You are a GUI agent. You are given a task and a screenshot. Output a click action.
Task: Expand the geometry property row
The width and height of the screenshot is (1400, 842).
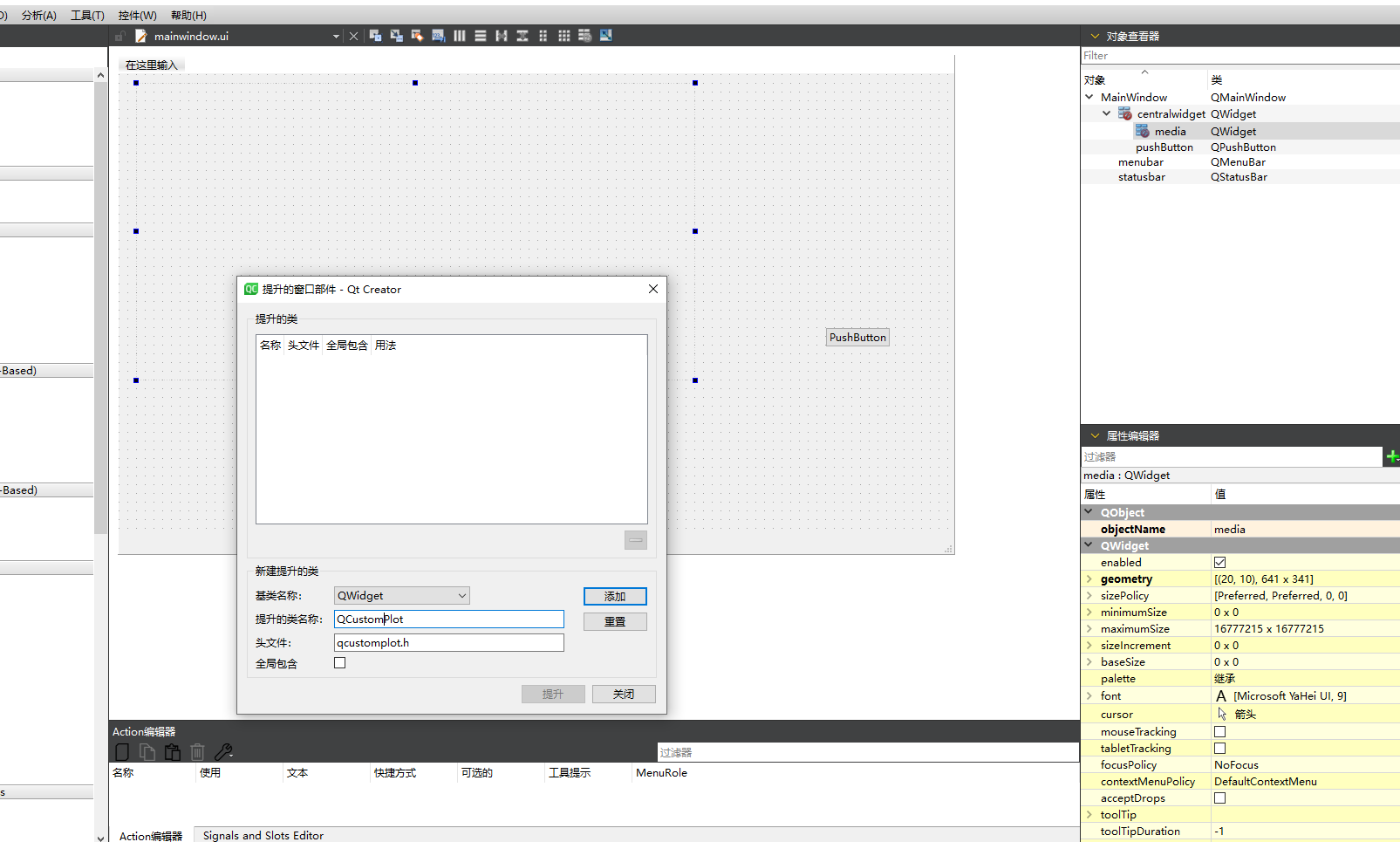pyautogui.click(x=1089, y=579)
